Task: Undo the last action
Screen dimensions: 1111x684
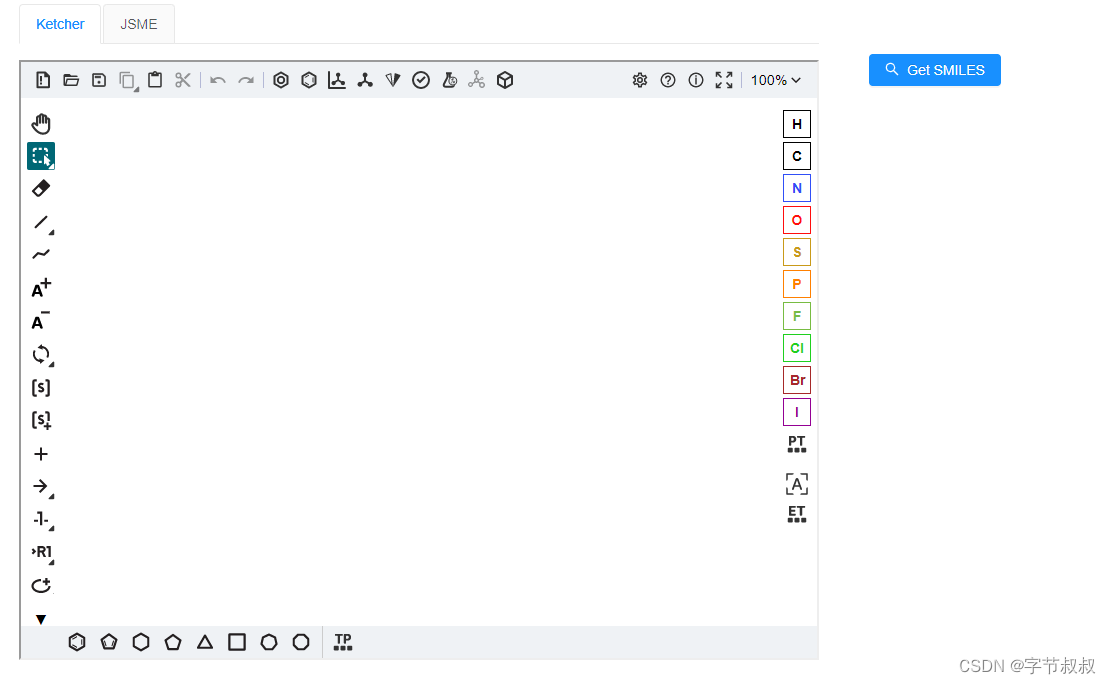Action: [218, 80]
